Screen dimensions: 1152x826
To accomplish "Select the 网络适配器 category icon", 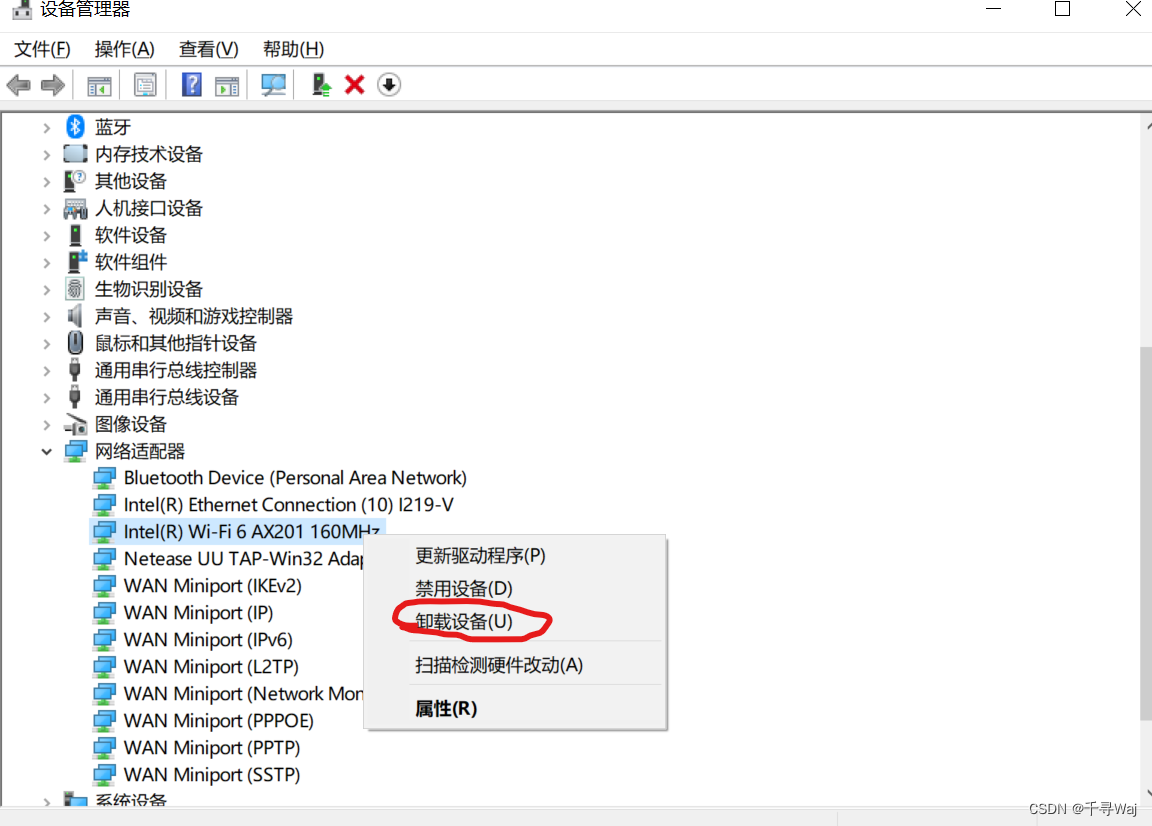I will point(76,451).
